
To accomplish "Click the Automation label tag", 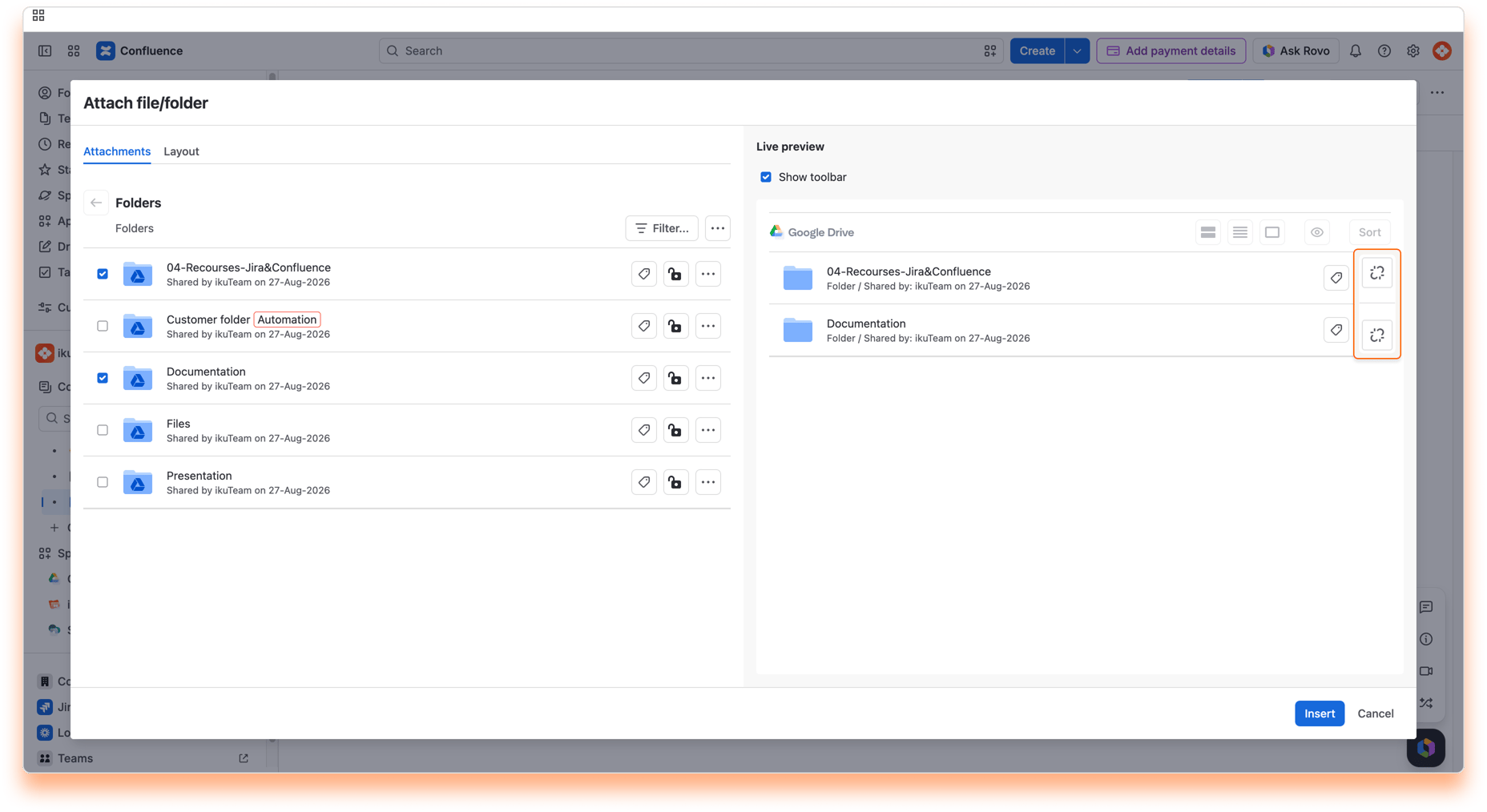I will pos(287,320).
